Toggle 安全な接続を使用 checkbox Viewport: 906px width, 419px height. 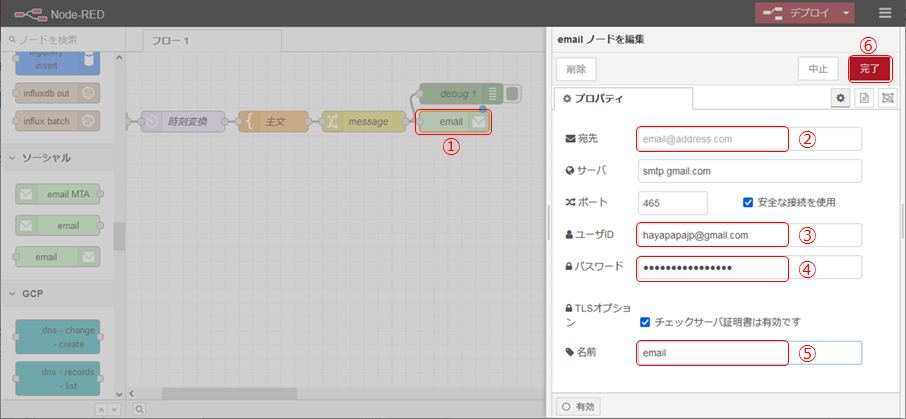(x=748, y=202)
